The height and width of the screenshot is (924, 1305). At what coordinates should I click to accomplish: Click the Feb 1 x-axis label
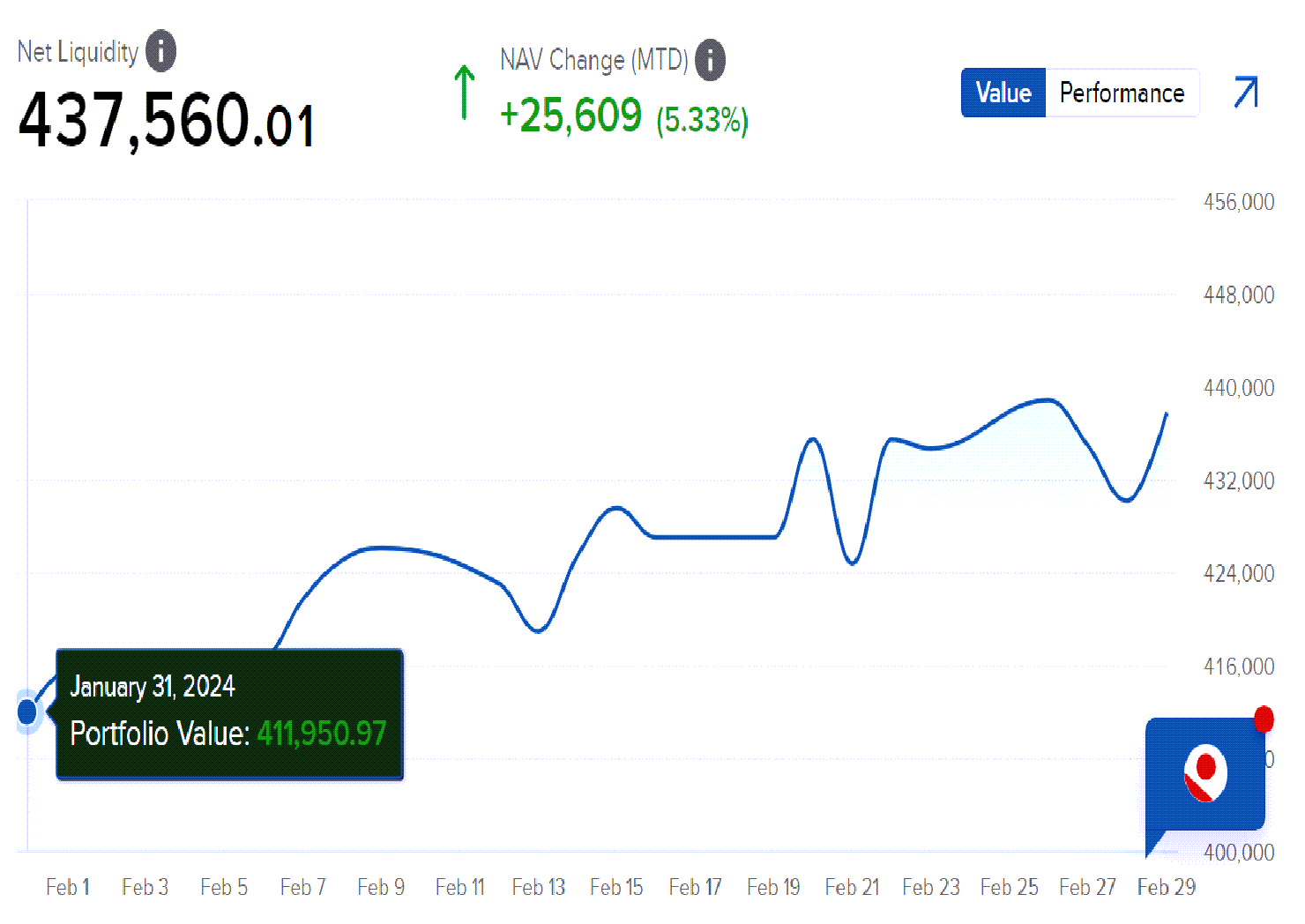click(x=68, y=887)
